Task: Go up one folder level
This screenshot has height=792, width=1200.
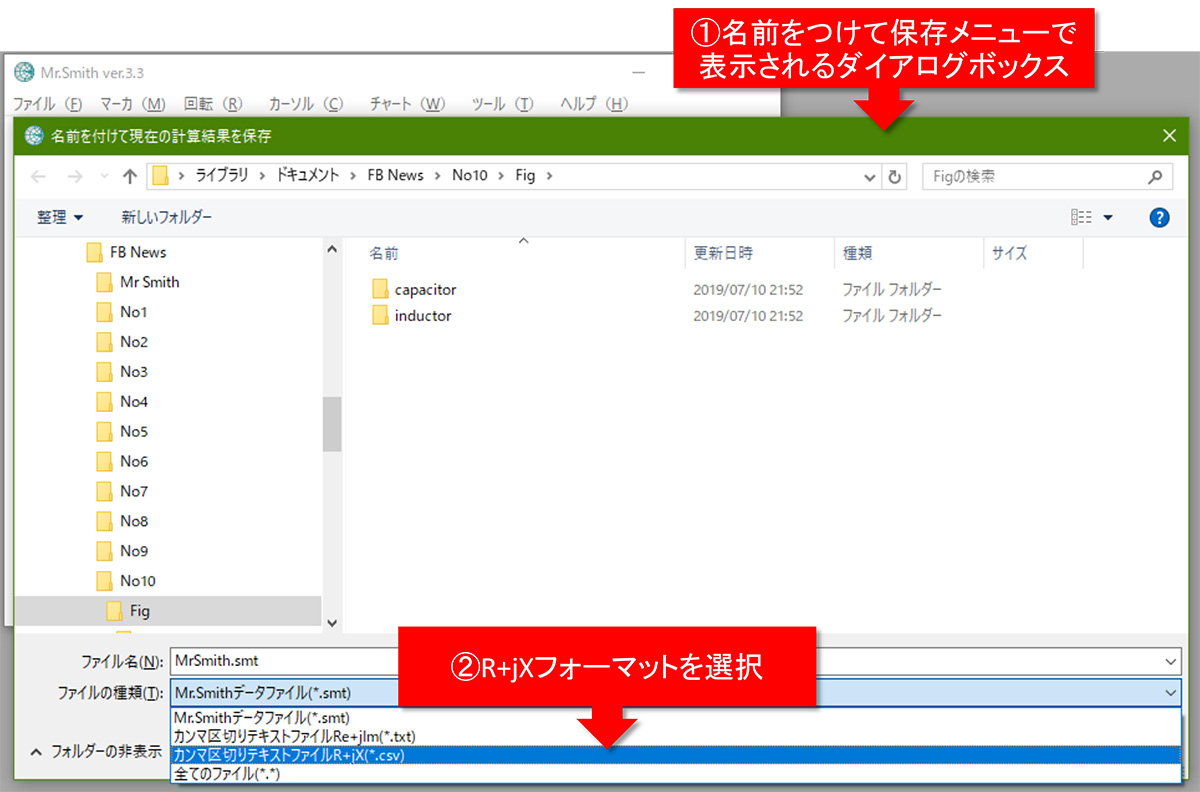Action: coord(130,176)
